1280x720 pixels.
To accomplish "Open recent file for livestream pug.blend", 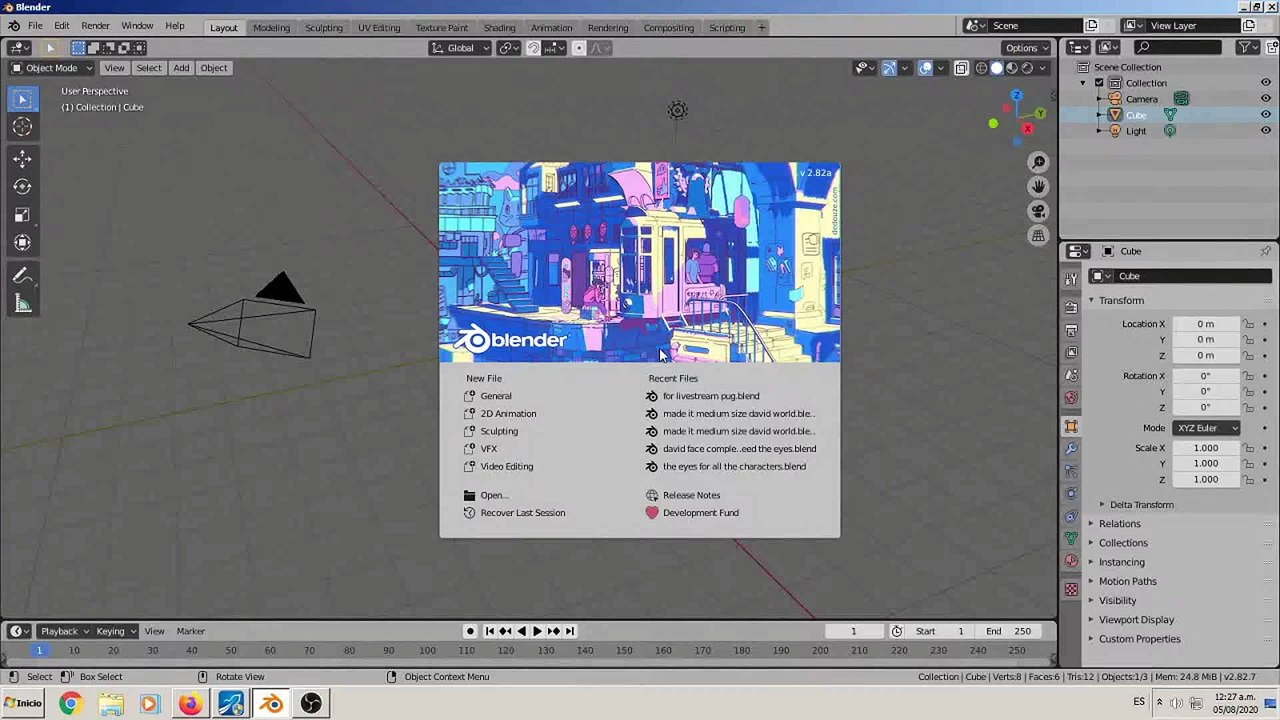I will point(711,396).
